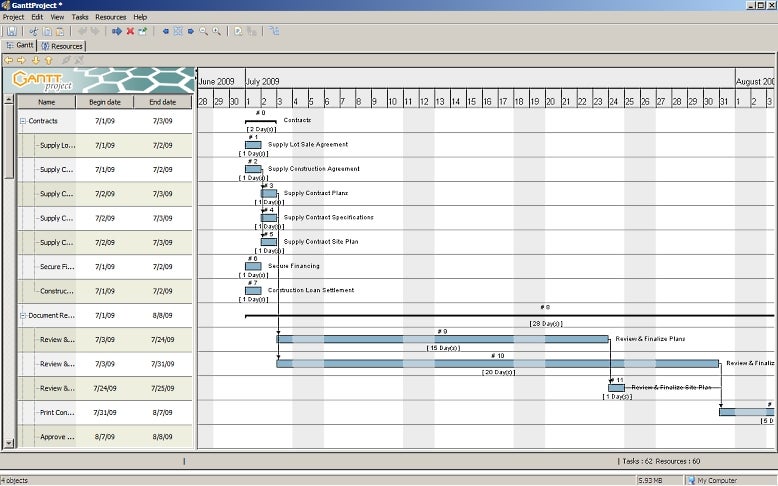Click the New Task blue arrow icon

pyautogui.click(x=117, y=31)
